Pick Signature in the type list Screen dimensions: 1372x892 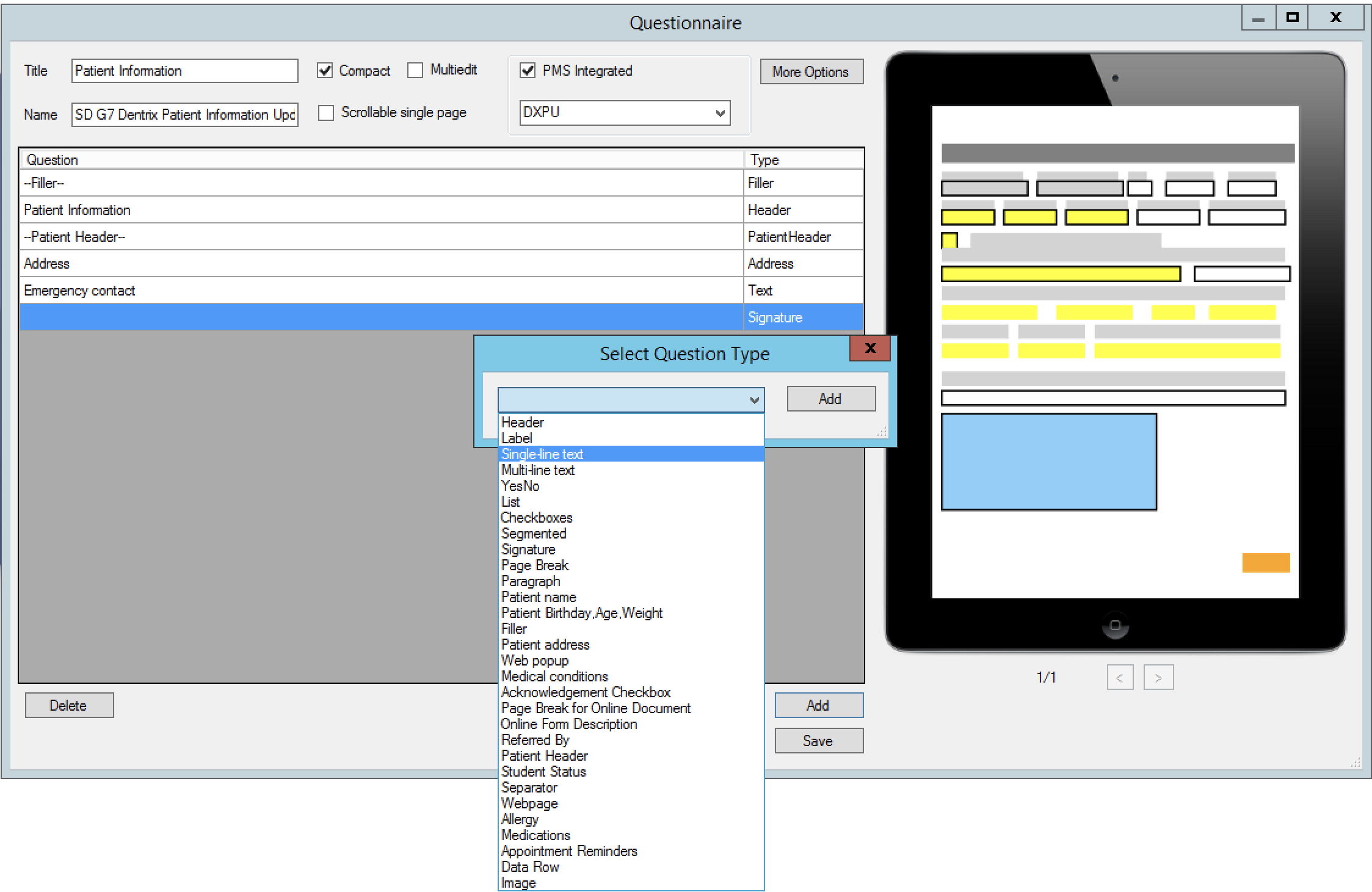[631, 549]
